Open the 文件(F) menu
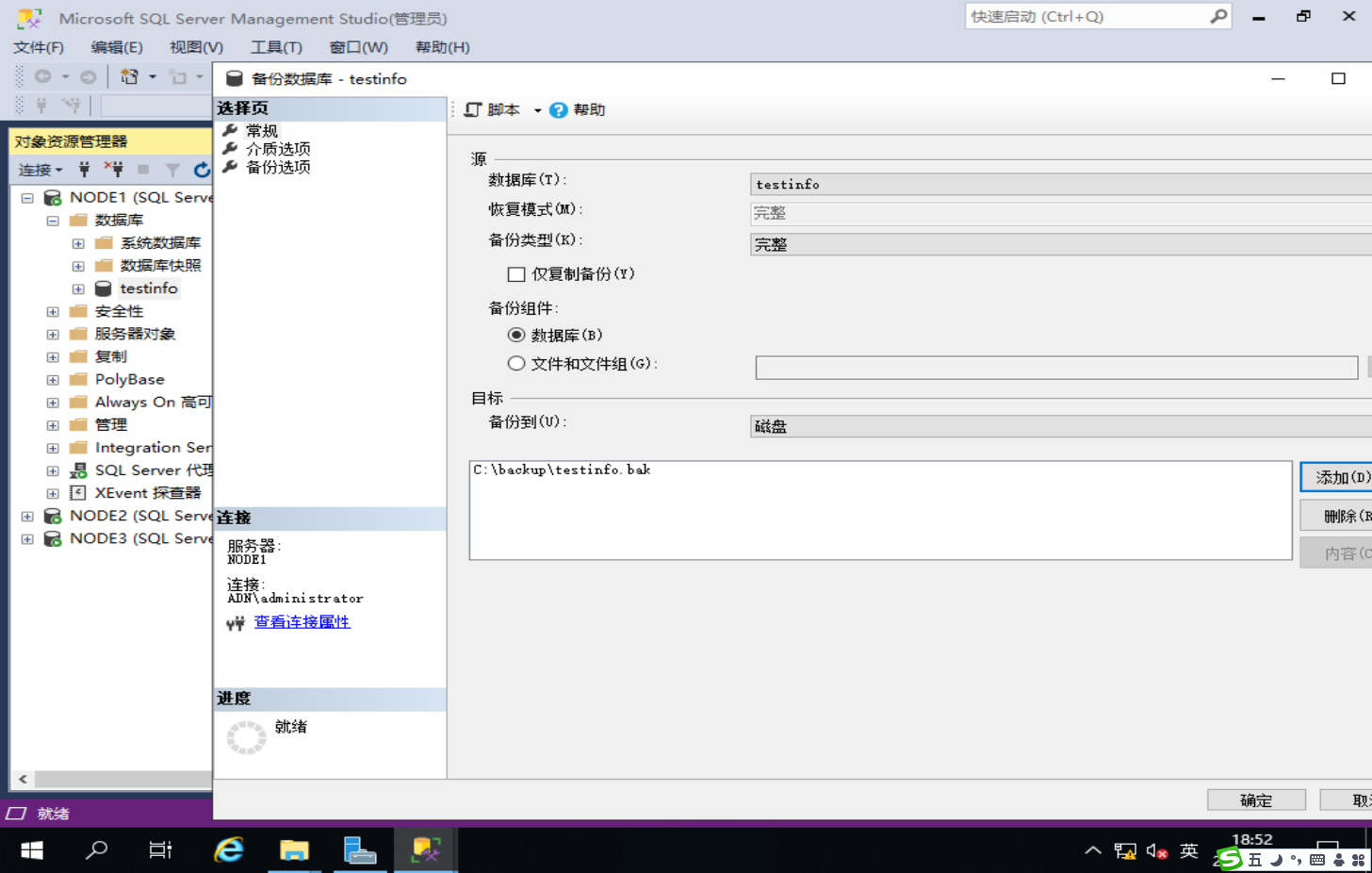This screenshot has height=873, width=1372. click(x=39, y=47)
